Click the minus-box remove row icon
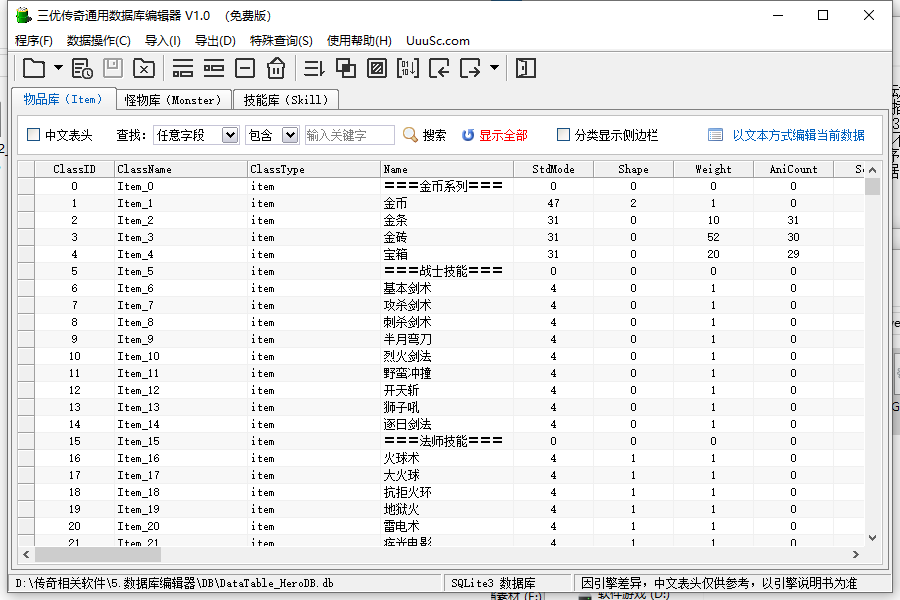Screen dimensions: 900x600 tap(245, 68)
